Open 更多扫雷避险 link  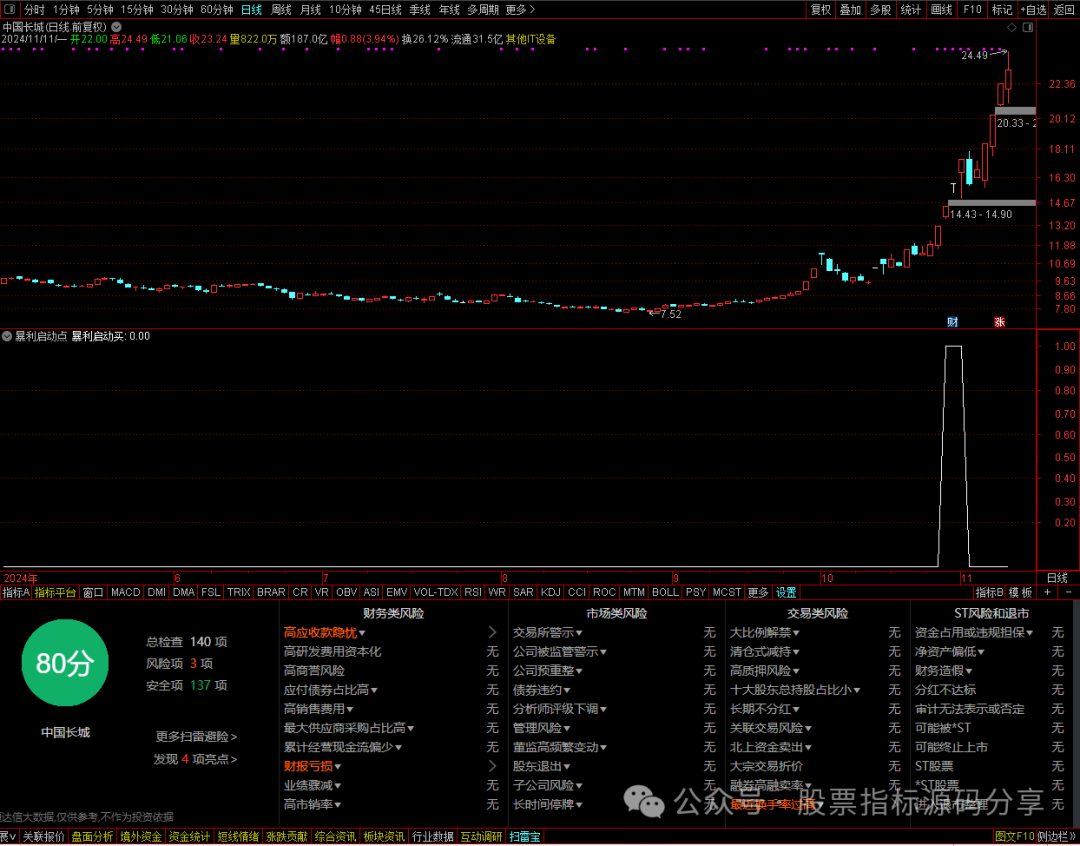196,736
